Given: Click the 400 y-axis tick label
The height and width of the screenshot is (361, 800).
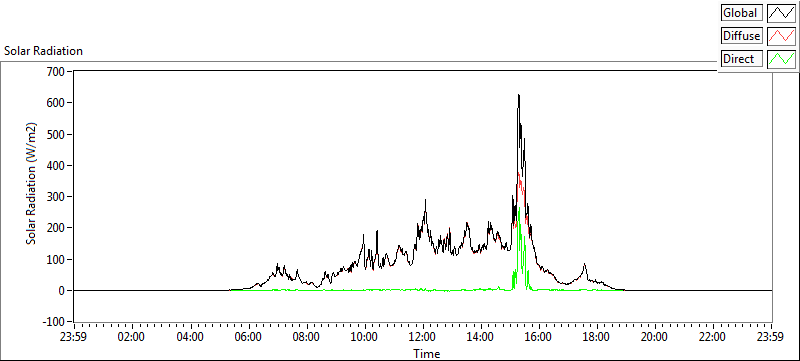Looking at the screenshot, I should [56, 166].
